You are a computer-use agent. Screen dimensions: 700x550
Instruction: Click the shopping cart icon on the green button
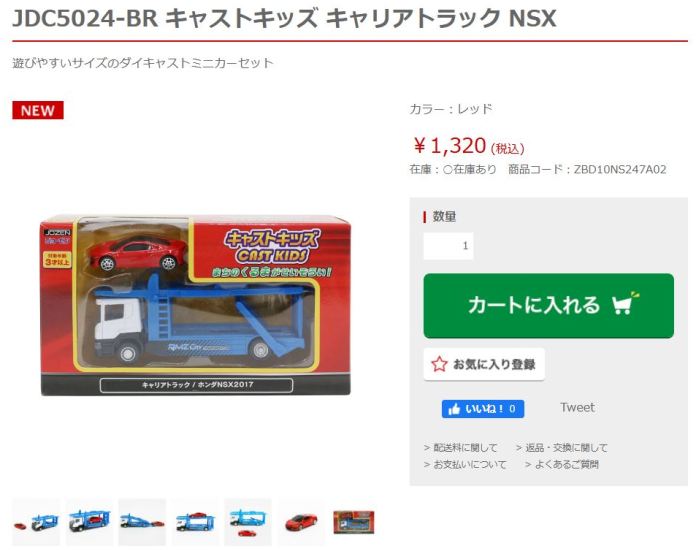point(625,303)
